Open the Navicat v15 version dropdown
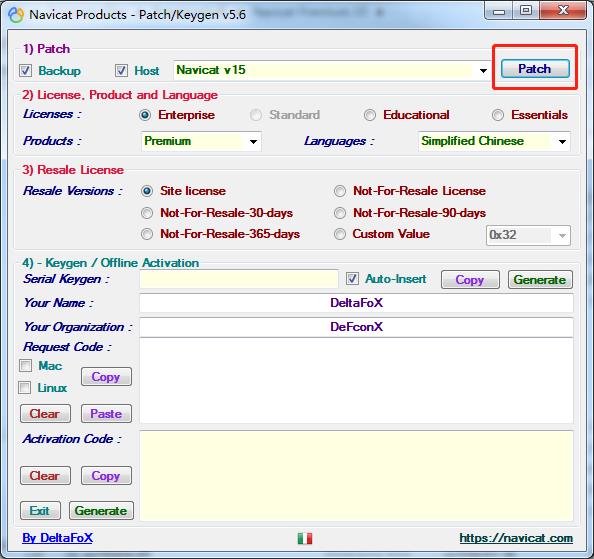594x559 pixels. click(483, 70)
